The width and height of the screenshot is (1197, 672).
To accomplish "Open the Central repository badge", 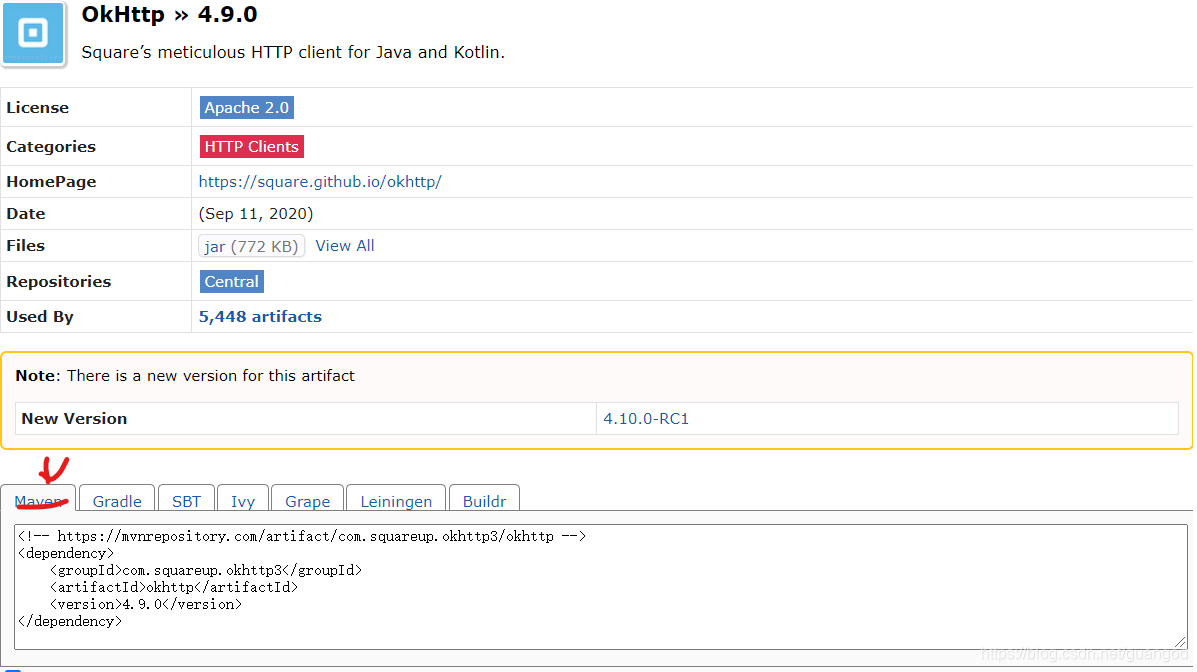I will click(x=231, y=282).
